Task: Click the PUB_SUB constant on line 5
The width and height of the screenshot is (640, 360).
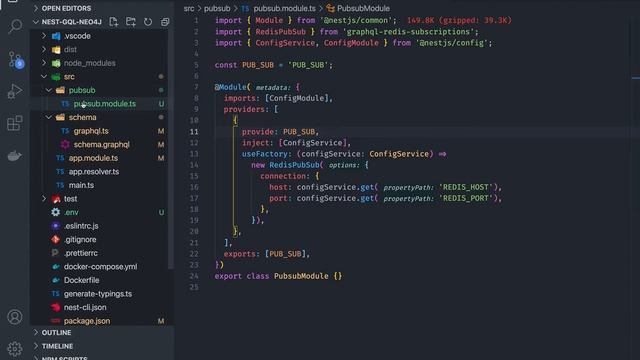Action: [x=258, y=65]
